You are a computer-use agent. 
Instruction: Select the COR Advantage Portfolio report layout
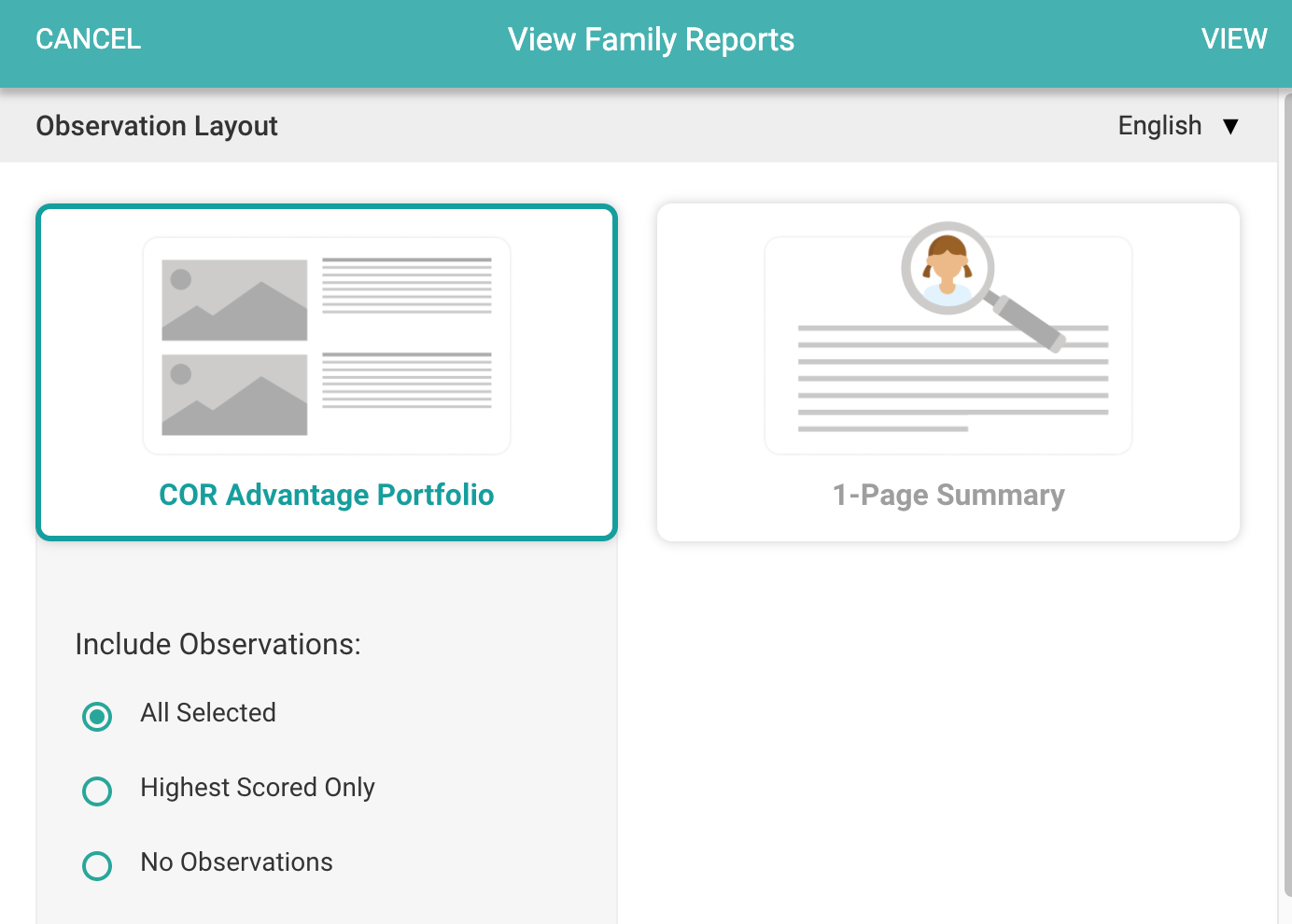coord(326,371)
